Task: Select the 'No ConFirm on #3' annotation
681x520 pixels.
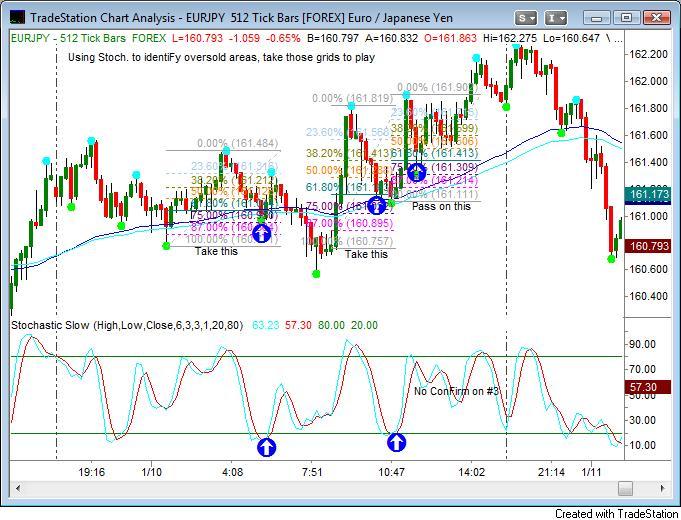Action: coord(456,391)
